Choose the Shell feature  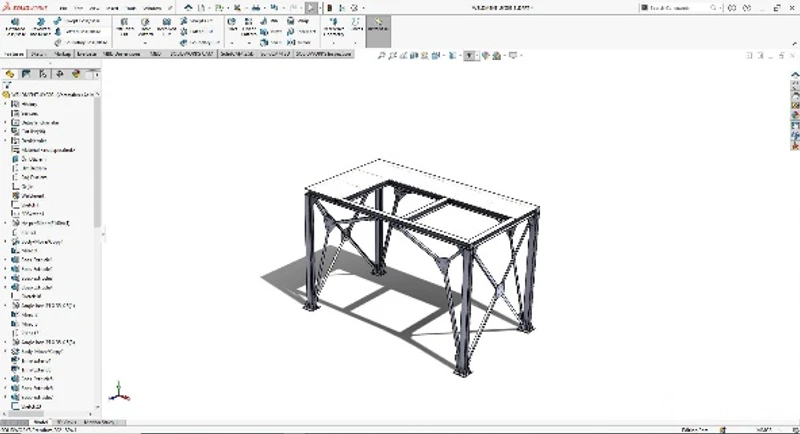(270, 42)
